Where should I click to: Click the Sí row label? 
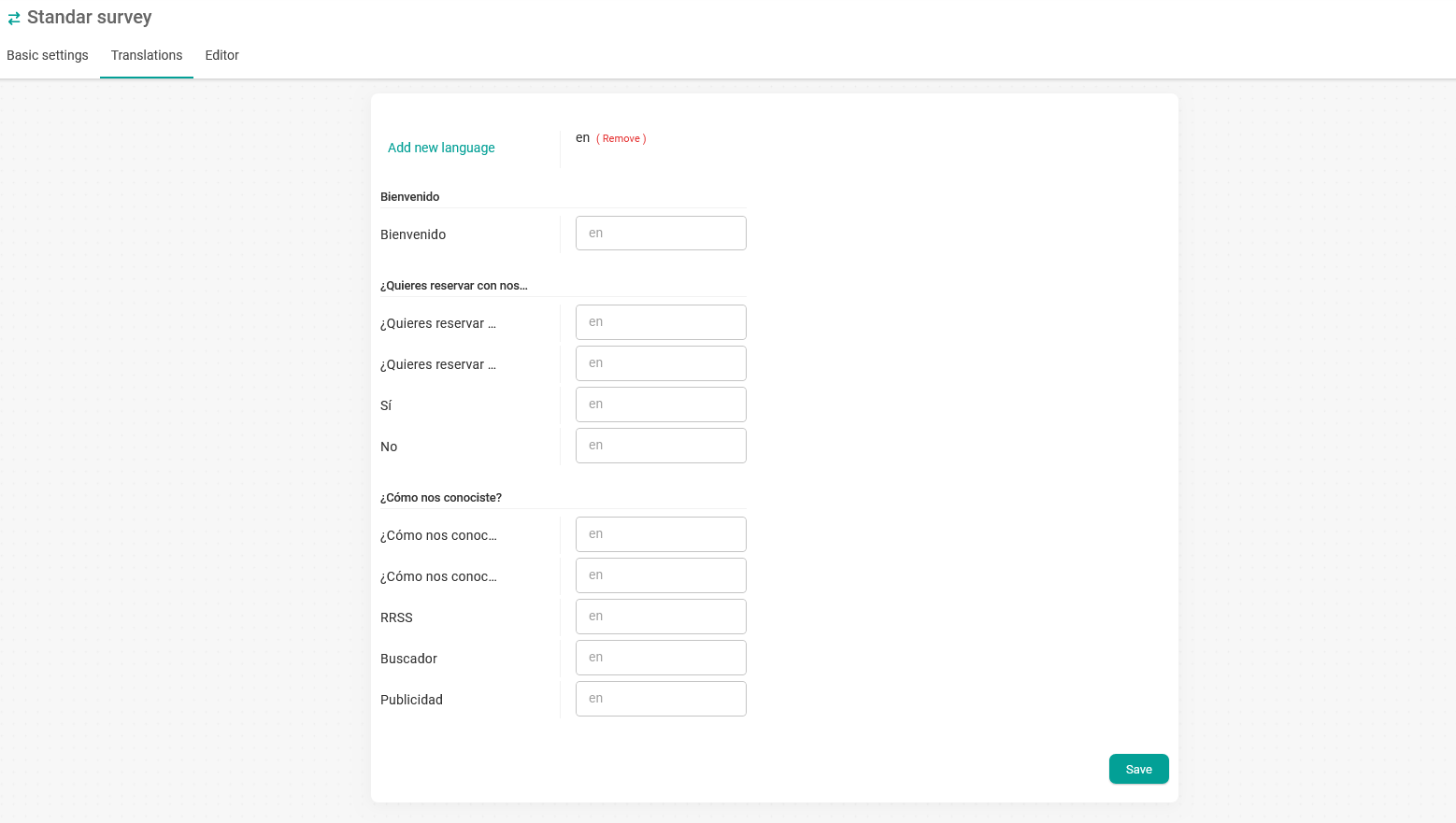[x=386, y=405]
